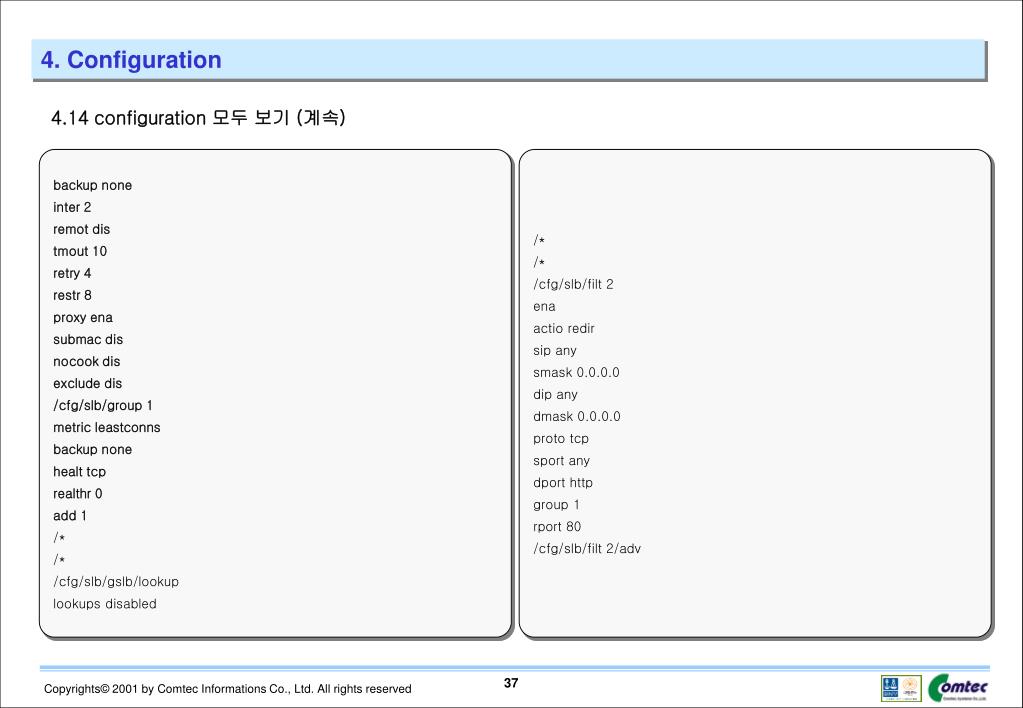Viewport: 1023px width, 708px height.
Task: Click the 'lookups disabled' line
Action: pyautogui.click(x=105, y=604)
